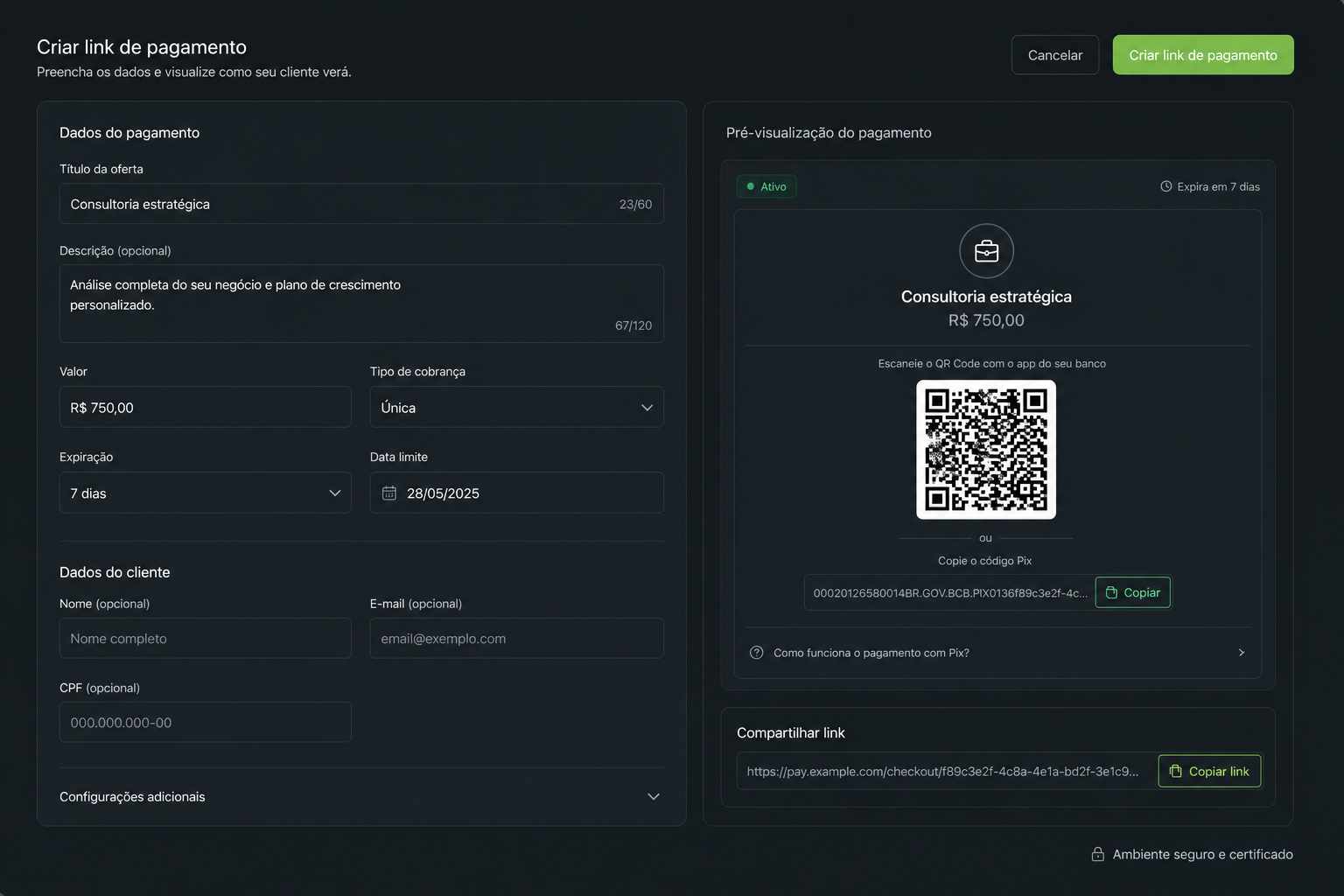Click the lock icon next to Ambiente seguro

[1097, 854]
